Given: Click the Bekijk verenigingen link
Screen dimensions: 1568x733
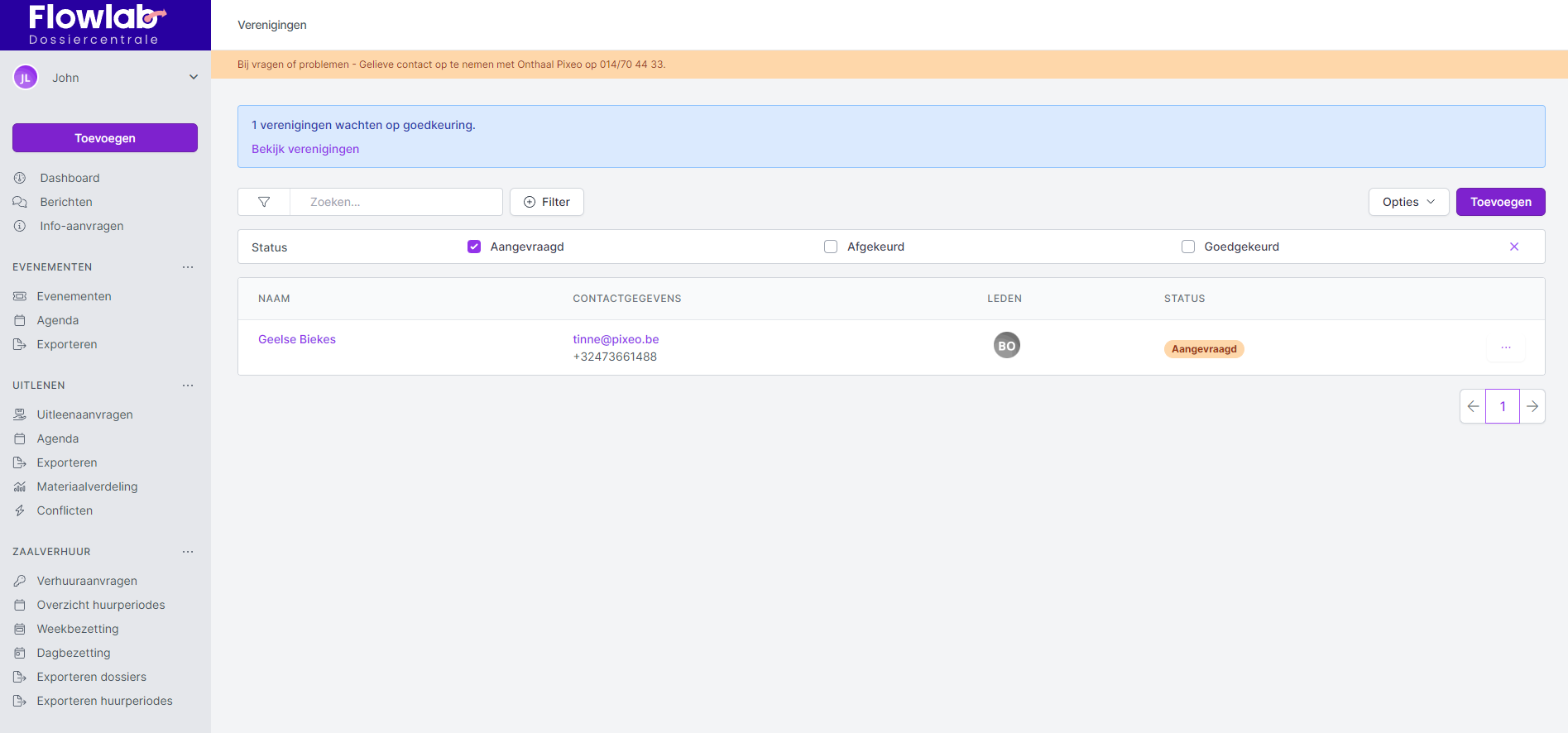Looking at the screenshot, I should (x=305, y=149).
